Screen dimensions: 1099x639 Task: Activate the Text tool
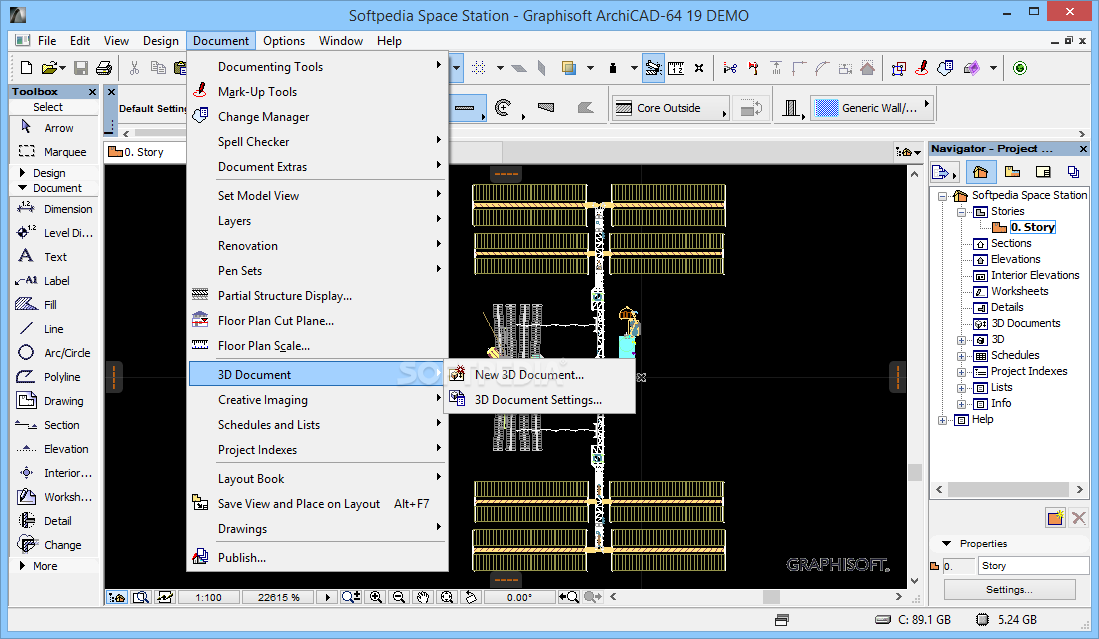click(53, 256)
